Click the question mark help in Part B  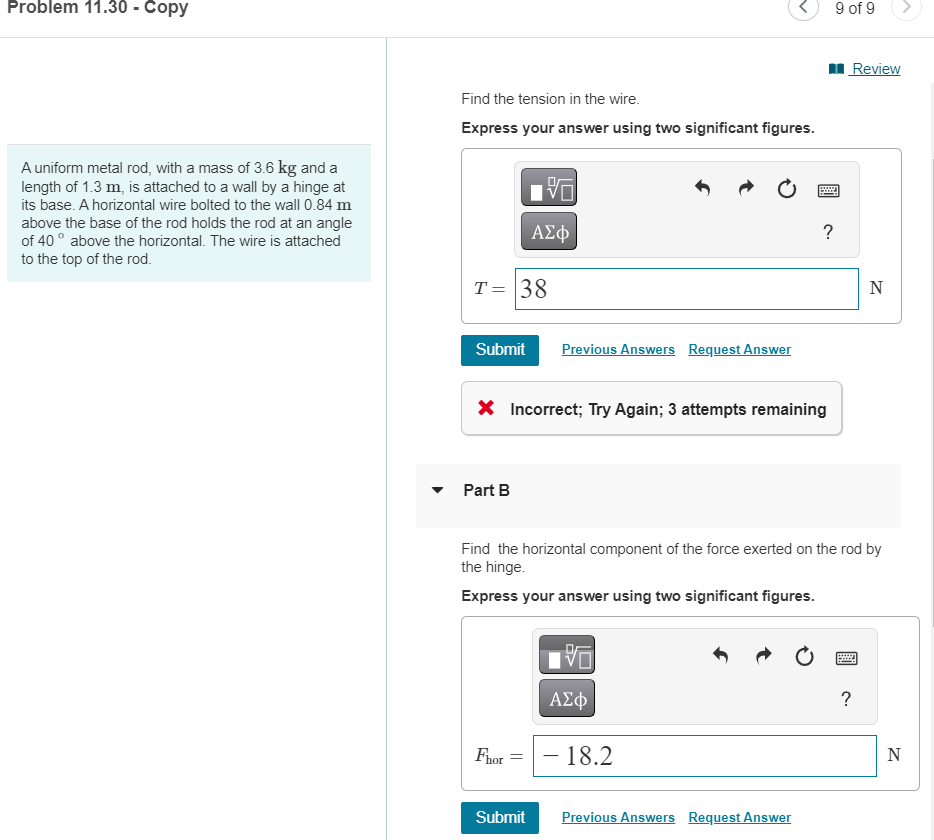click(x=845, y=699)
